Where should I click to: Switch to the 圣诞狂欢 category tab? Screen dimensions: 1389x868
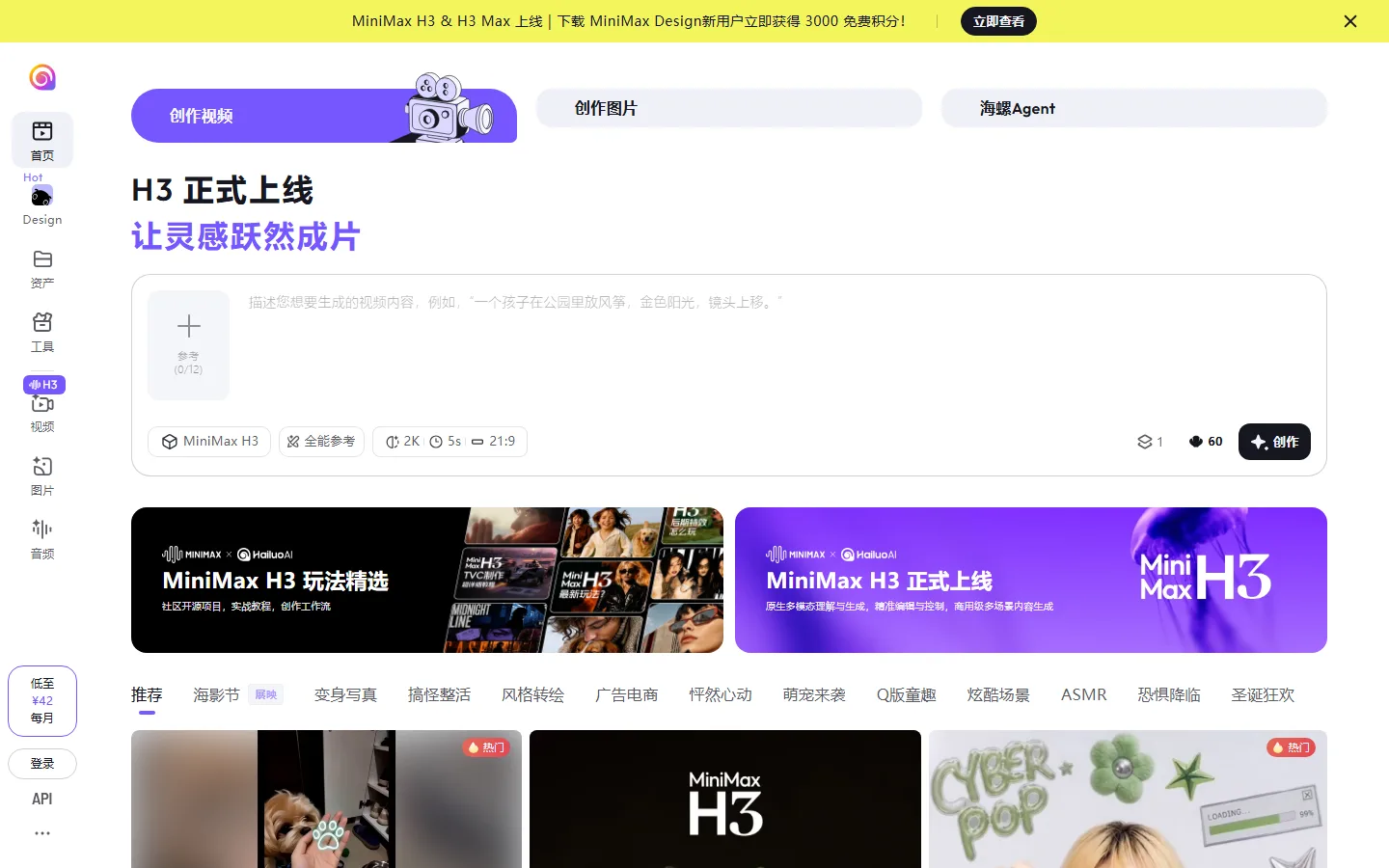(1263, 694)
